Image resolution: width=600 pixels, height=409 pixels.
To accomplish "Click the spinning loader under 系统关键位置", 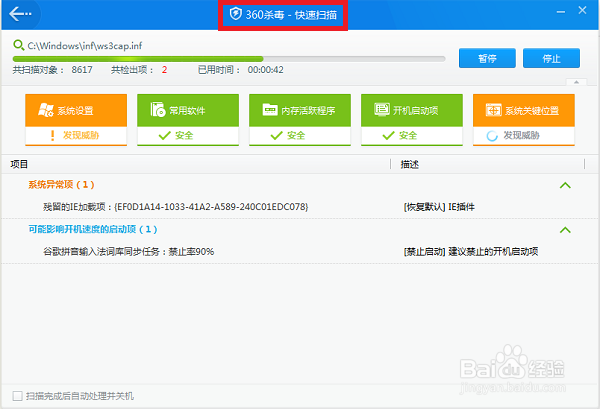I will click(492, 135).
